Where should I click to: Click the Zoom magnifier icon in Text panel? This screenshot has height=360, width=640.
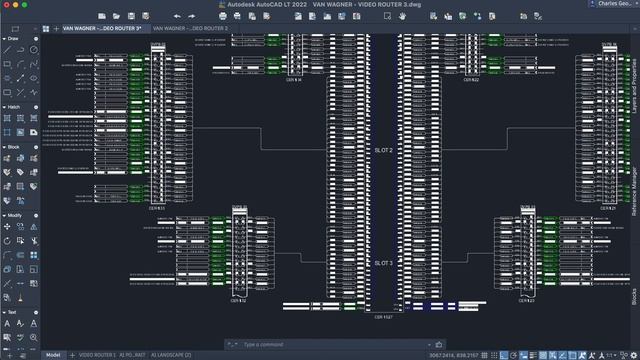tap(33, 338)
